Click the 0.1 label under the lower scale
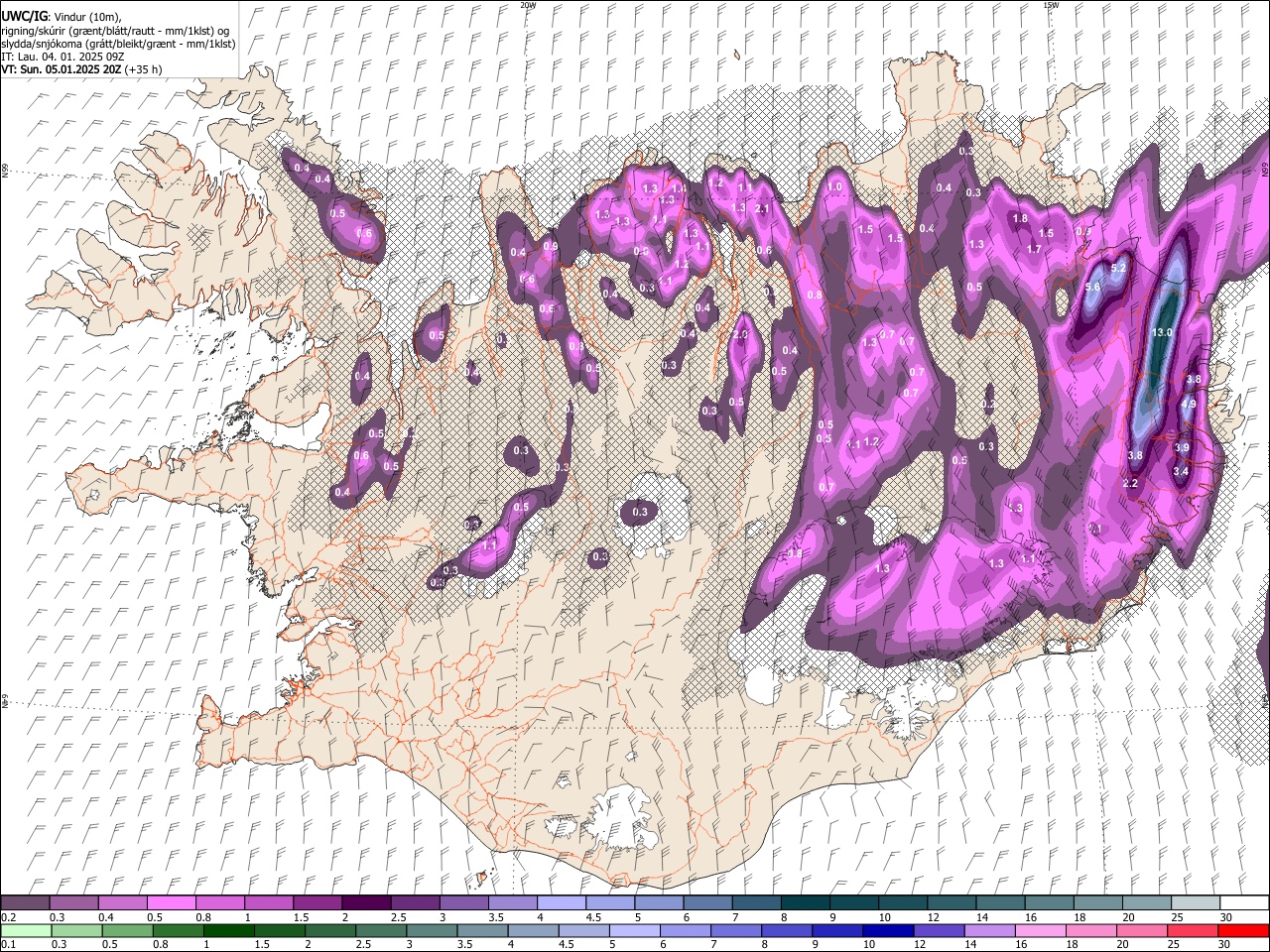Viewport: 1270px width, 952px height. pyautogui.click(x=8, y=945)
